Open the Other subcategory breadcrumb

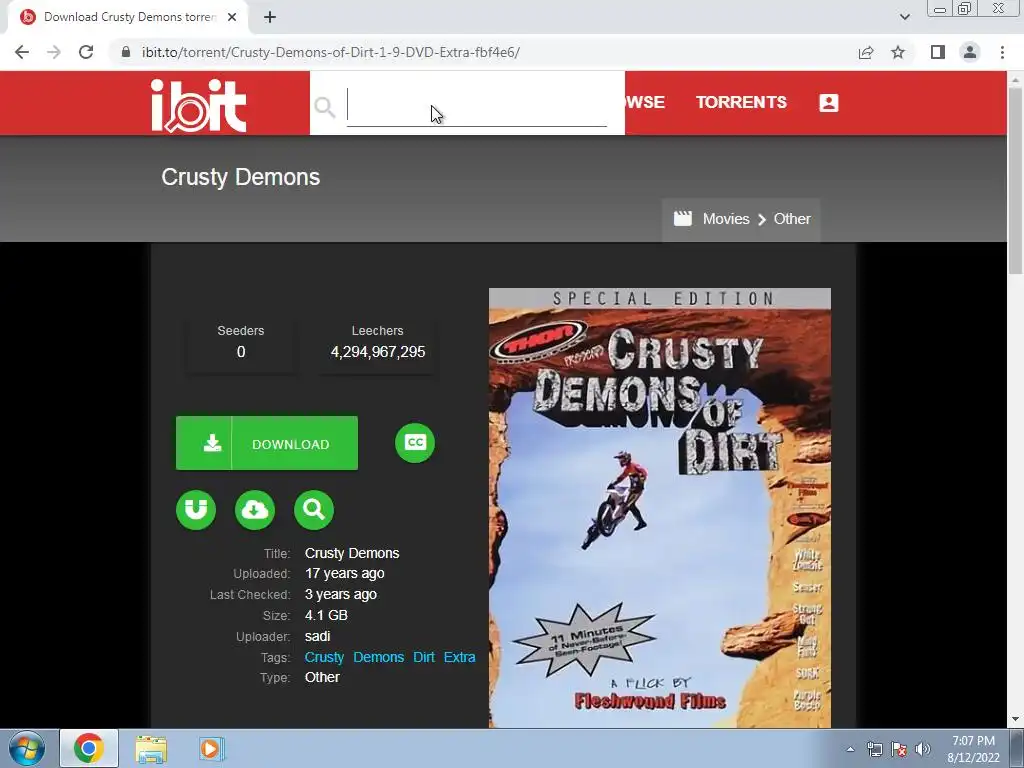tap(792, 219)
